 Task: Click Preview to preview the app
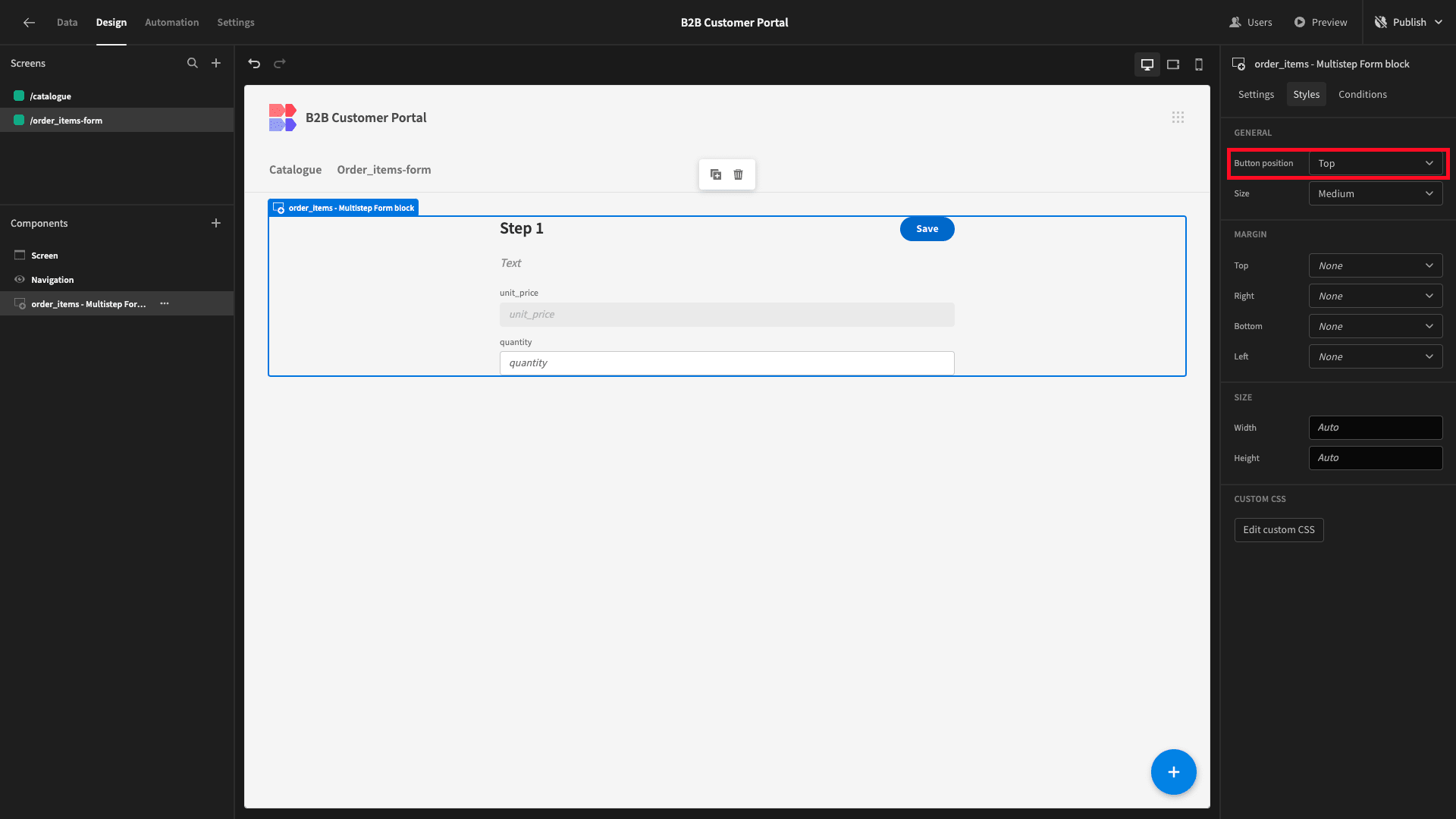click(x=1320, y=23)
